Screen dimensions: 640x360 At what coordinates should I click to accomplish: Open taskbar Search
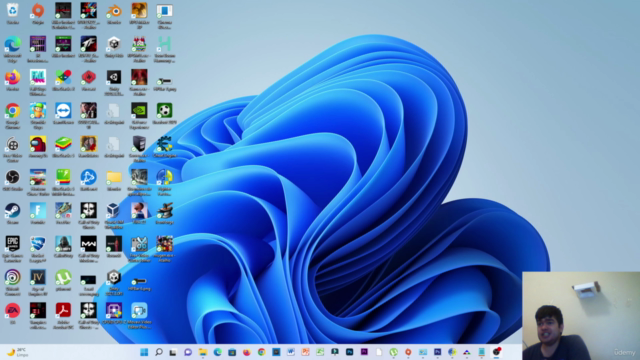coord(159,352)
